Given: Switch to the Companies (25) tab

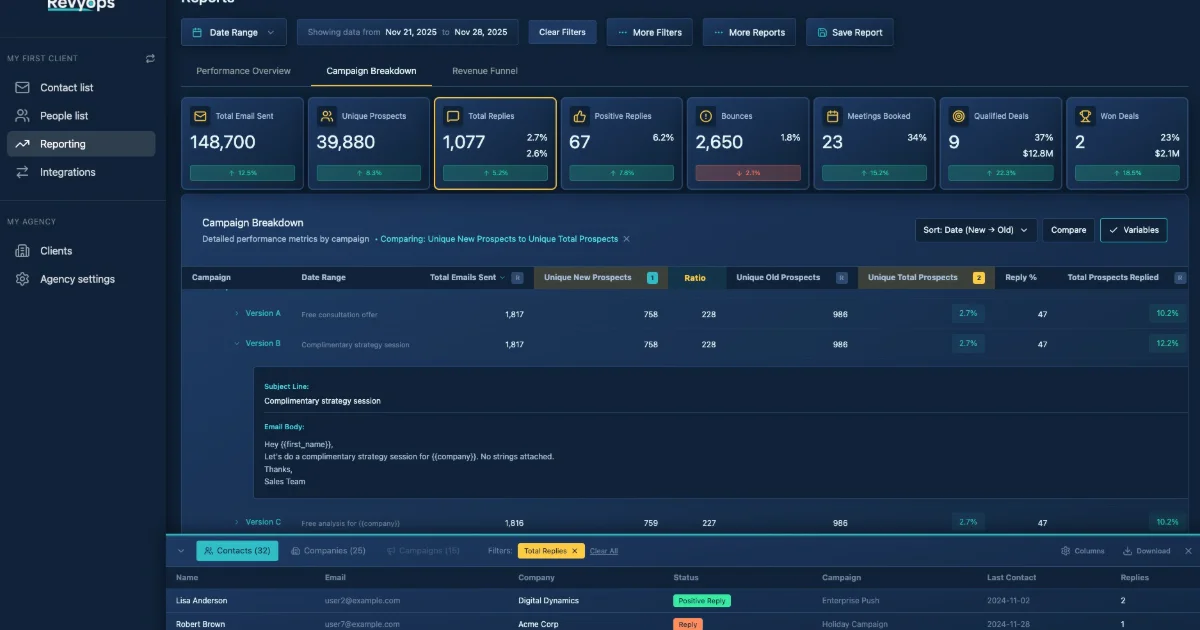Looking at the screenshot, I should 328,551.
